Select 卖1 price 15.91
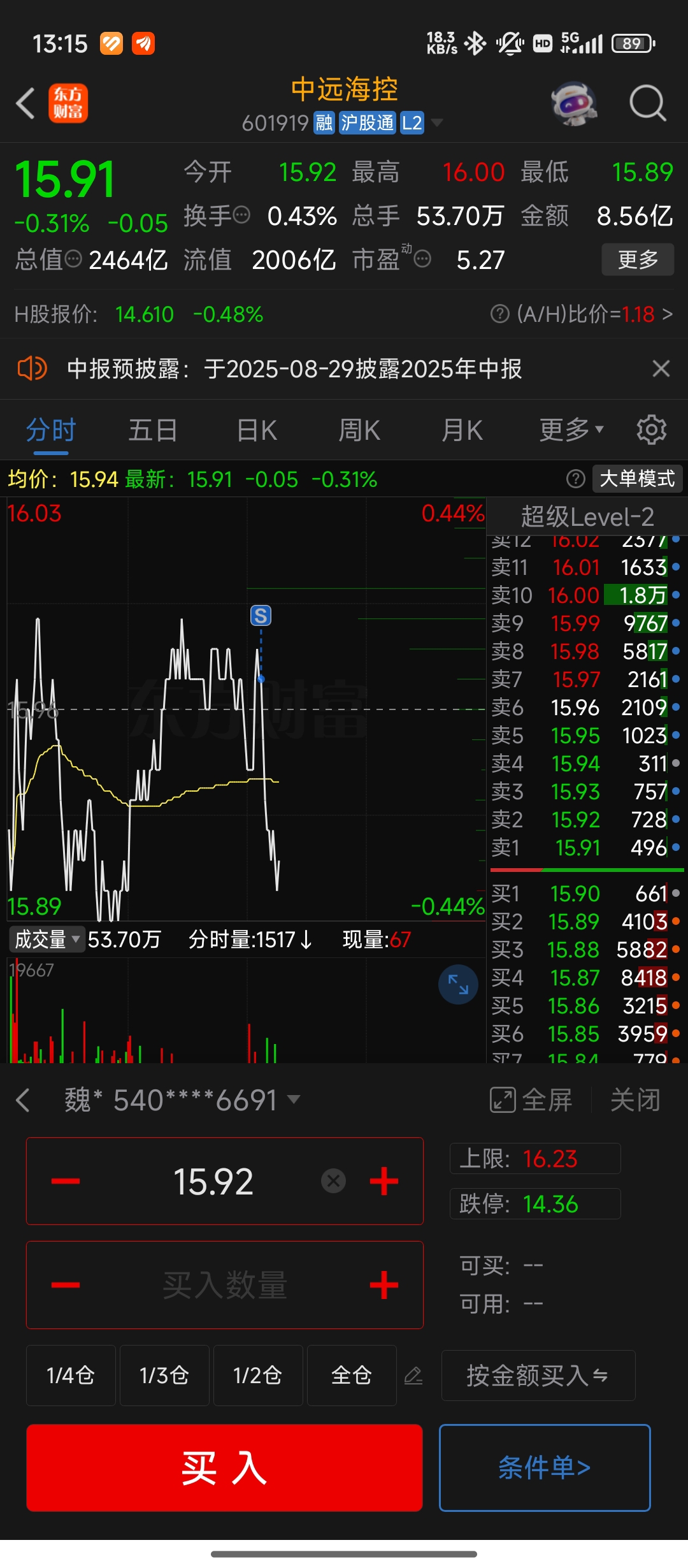The width and height of the screenshot is (688, 1568). (577, 848)
